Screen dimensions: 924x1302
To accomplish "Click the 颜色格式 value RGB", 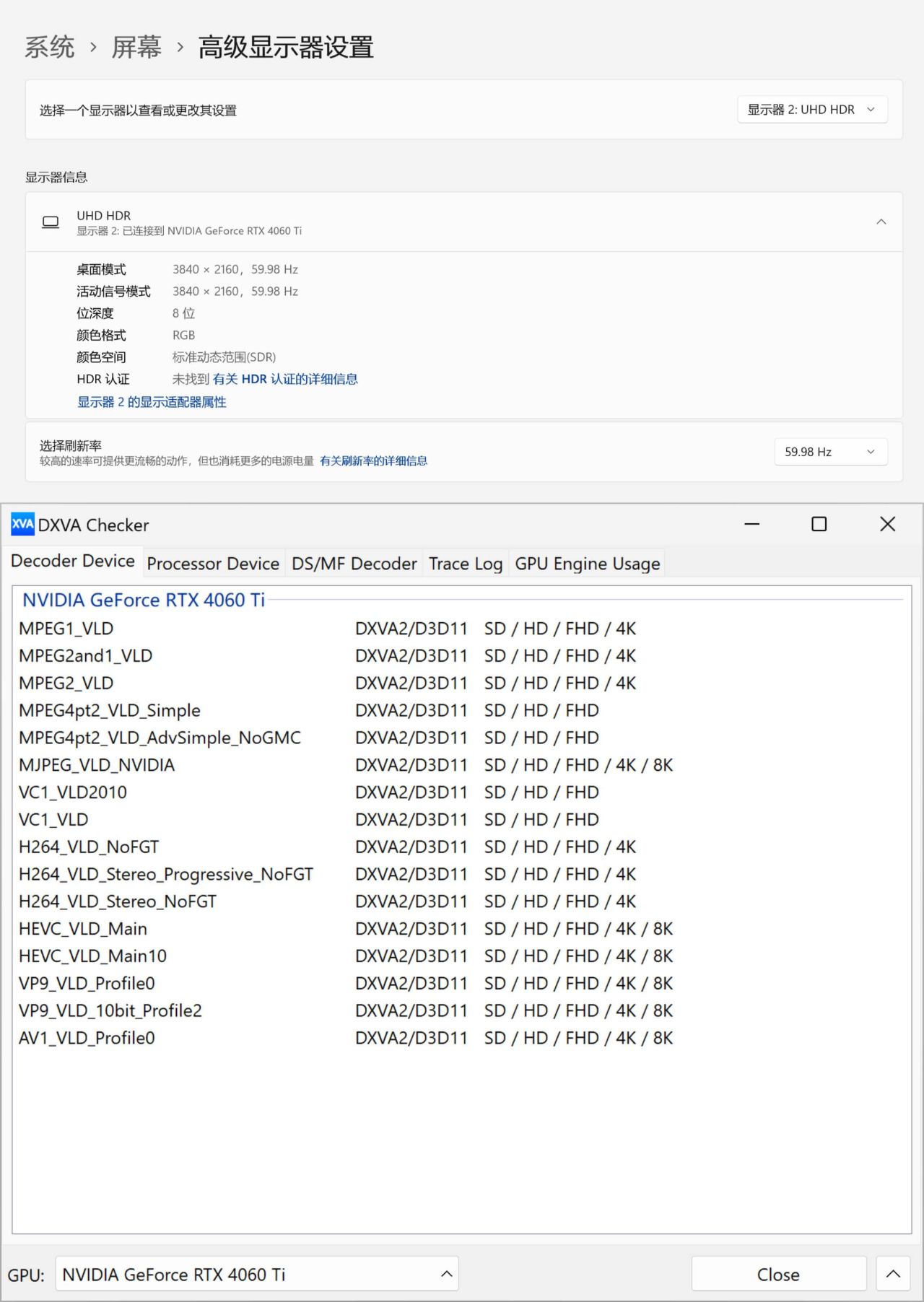I will point(183,336).
